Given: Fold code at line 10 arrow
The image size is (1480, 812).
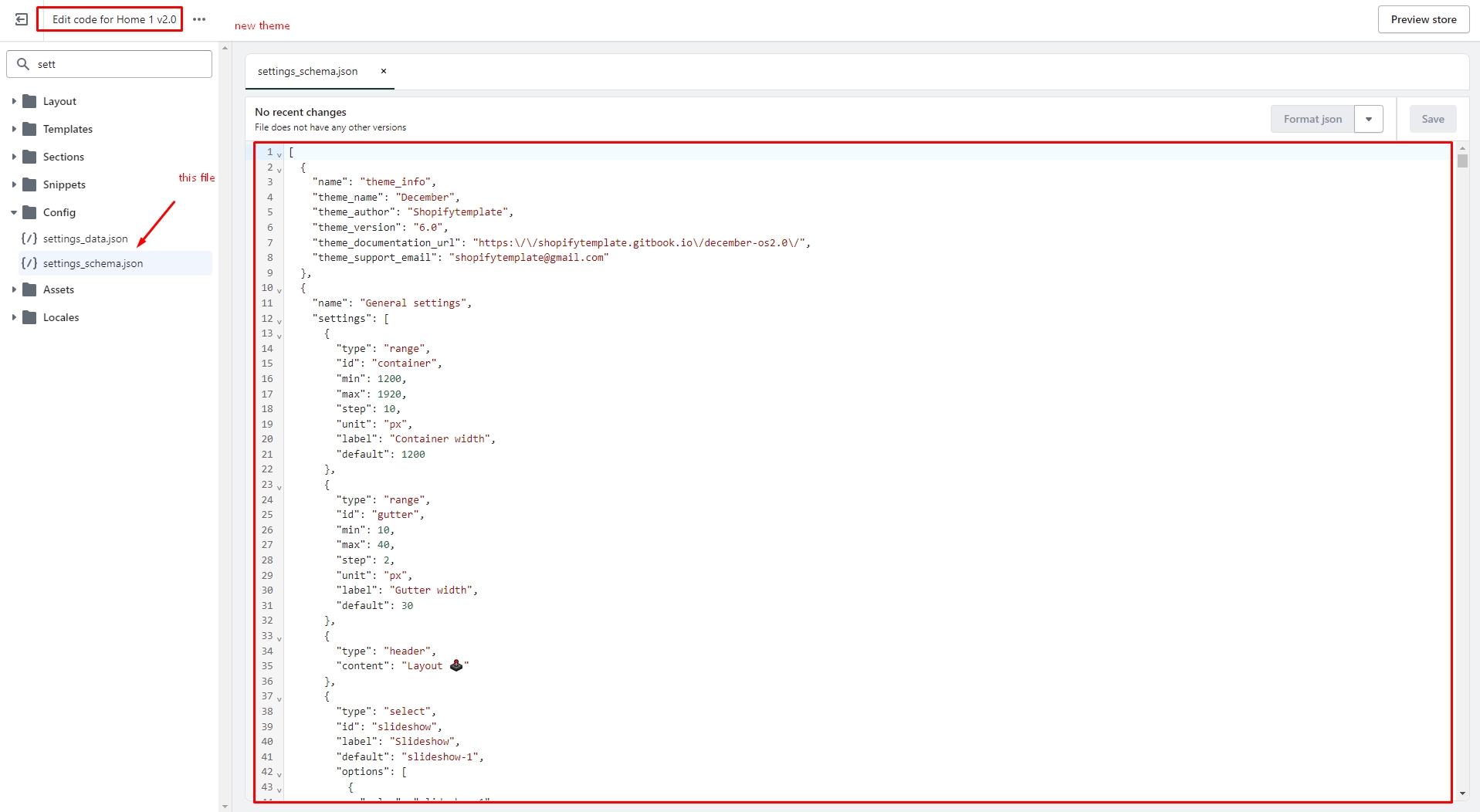Looking at the screenshot, I should (x=279, y=290).
